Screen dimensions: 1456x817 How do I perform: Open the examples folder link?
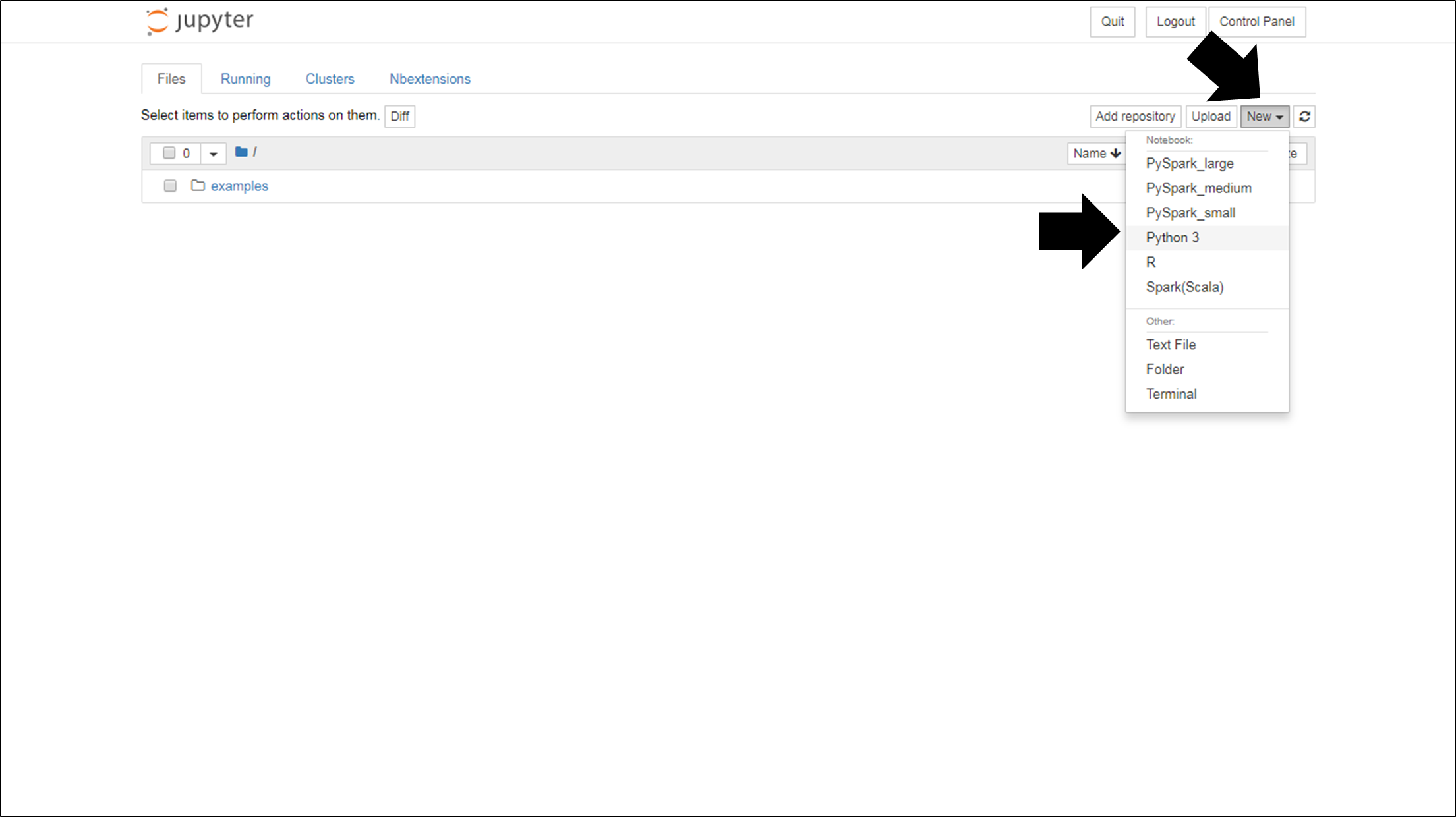tap(239, 186)
